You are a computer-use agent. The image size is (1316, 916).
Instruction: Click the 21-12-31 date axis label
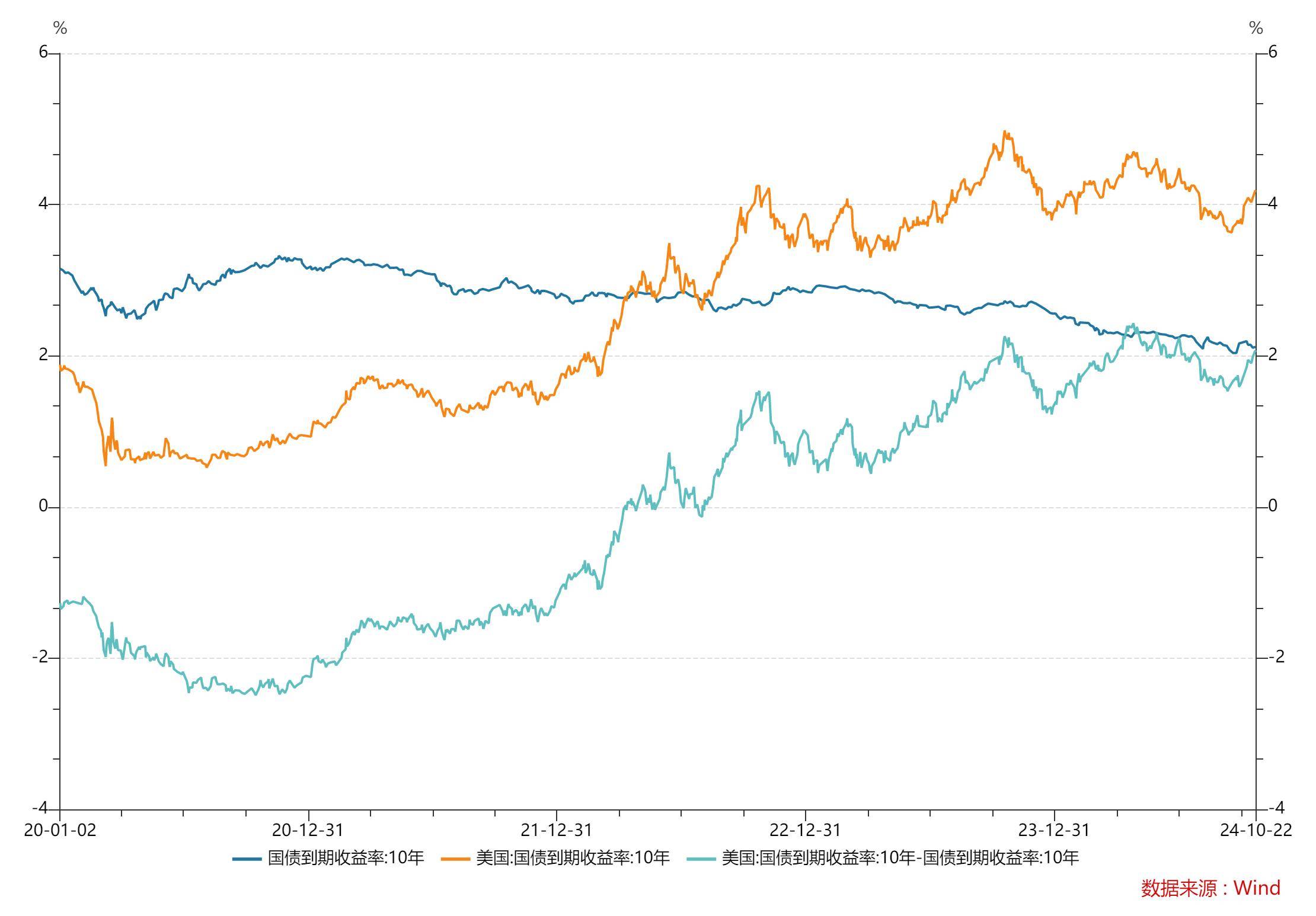point(557,829)
